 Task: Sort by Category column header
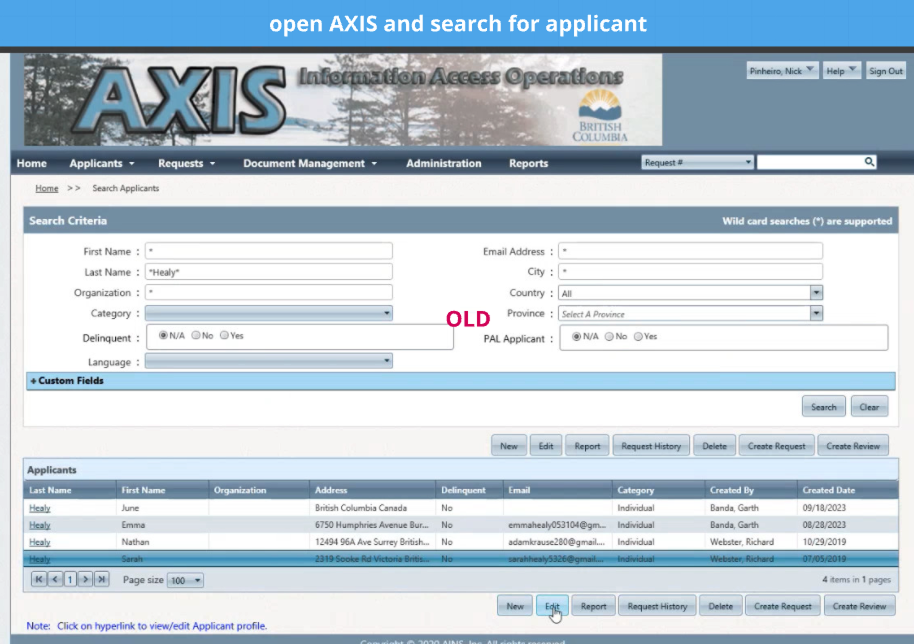point(635,490)
